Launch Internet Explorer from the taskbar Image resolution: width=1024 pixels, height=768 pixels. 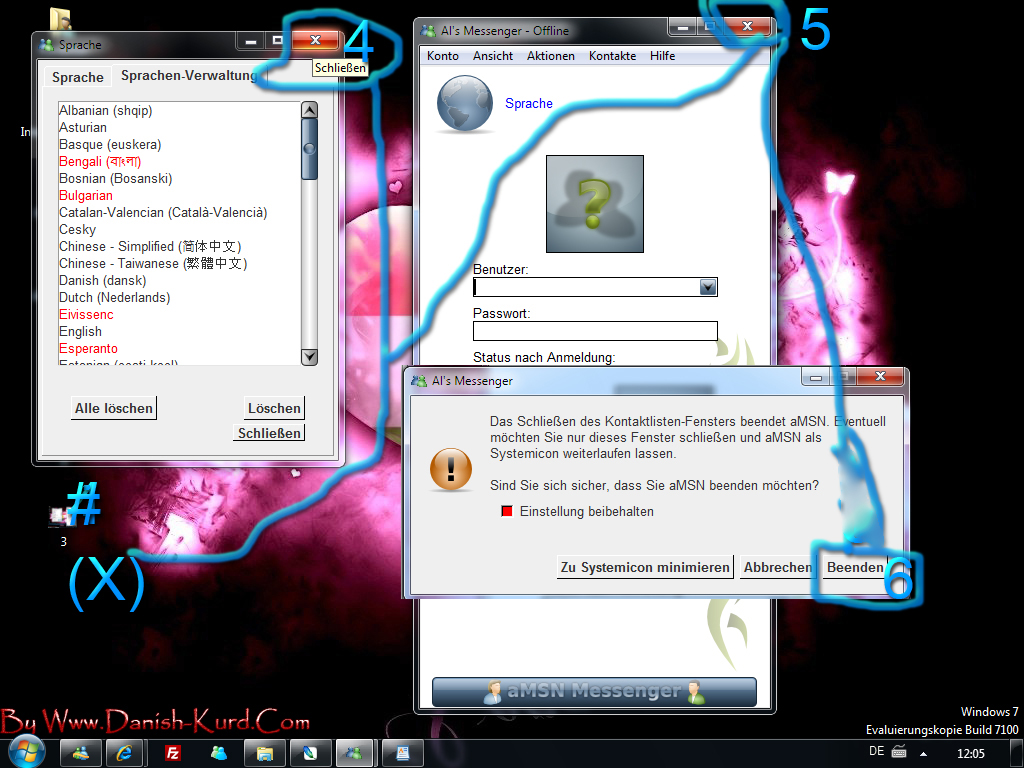tap(124, 753)
